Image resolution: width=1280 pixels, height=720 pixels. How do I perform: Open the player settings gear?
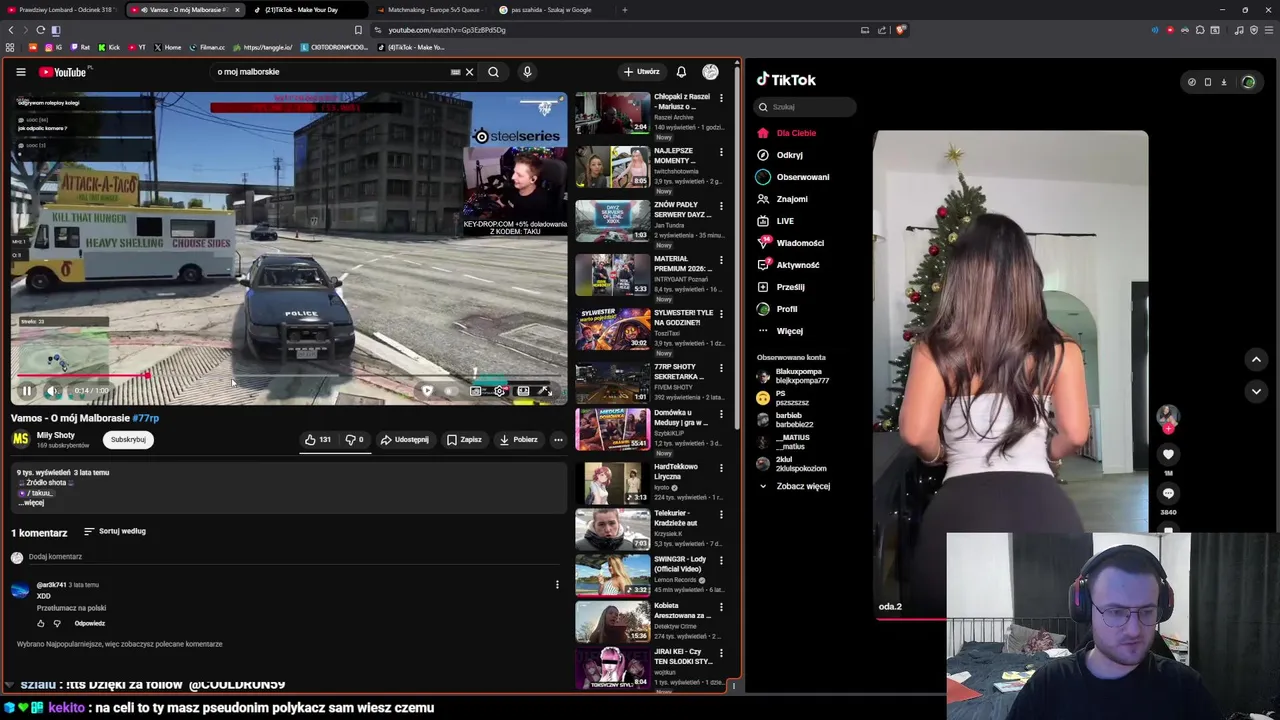500,391
